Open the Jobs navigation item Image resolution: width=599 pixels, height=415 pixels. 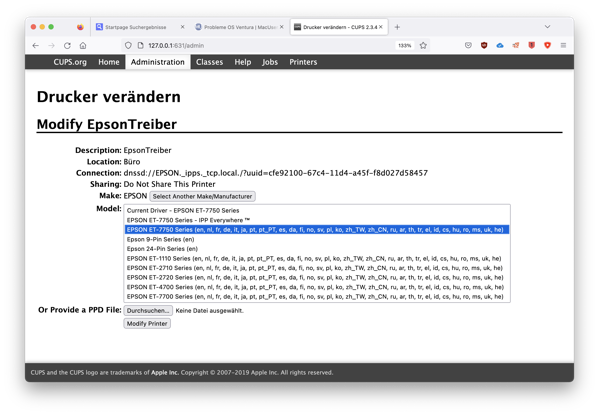click(270, 62)
